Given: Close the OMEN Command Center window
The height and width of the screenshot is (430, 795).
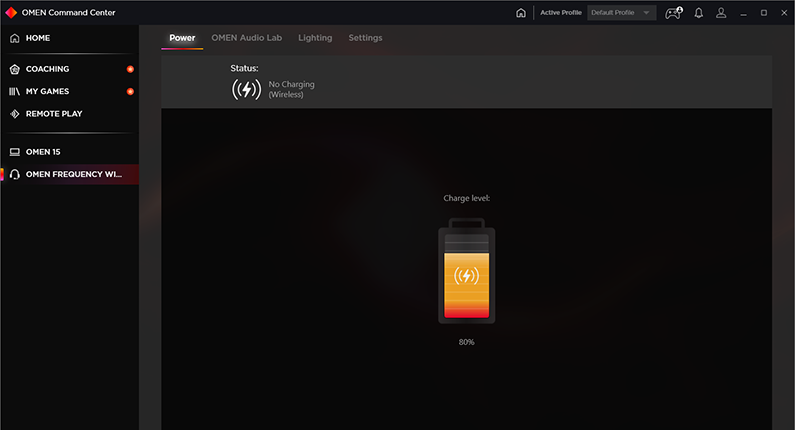Looking at the screenshot, I should [x=784, y=13].
